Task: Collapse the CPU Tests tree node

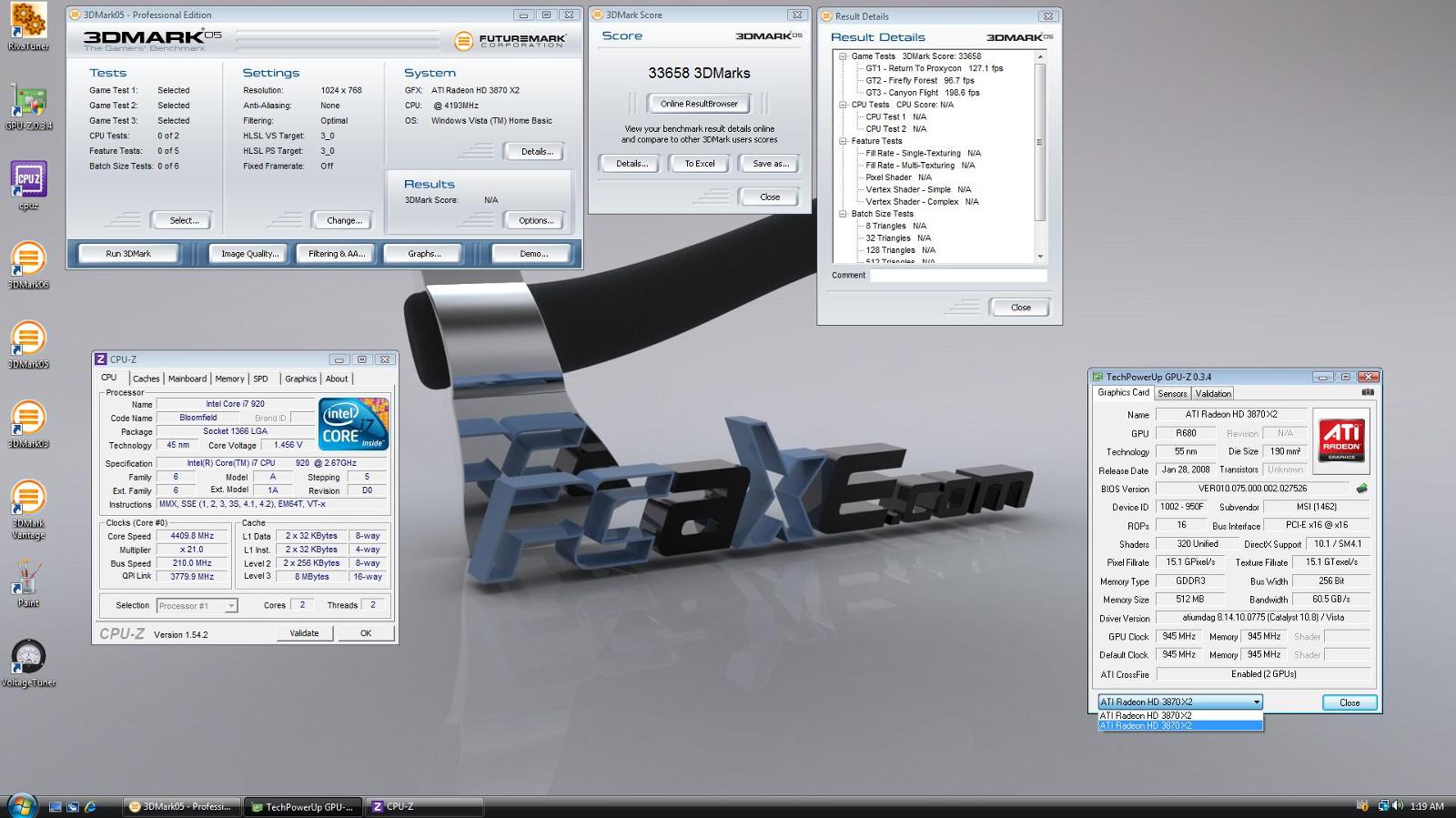Action: pyautogui.click(x=843, y=105)
